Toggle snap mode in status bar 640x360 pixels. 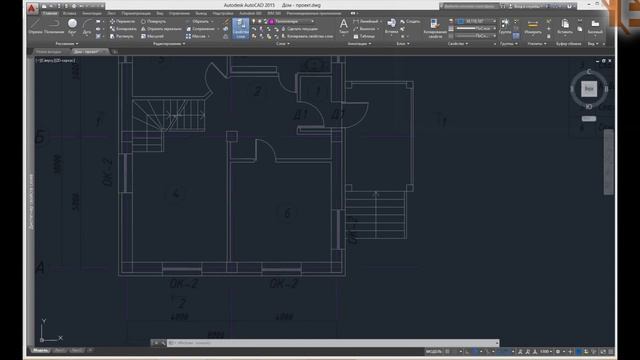(455, 351)
